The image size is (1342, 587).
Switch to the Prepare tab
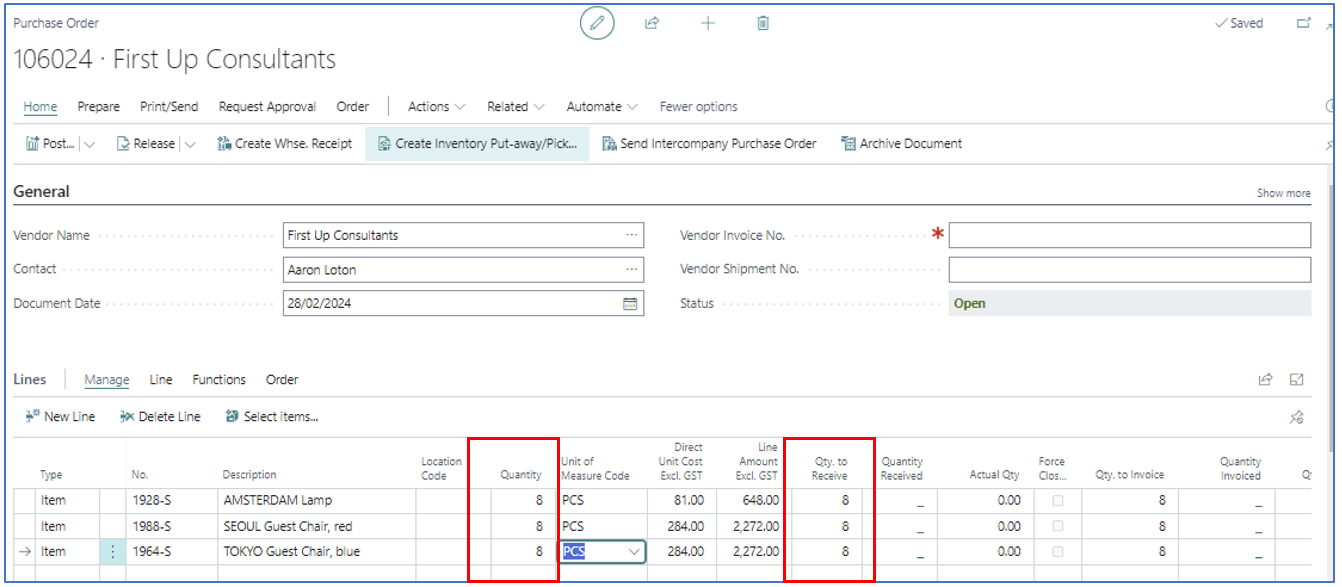(x=98, y=106)
